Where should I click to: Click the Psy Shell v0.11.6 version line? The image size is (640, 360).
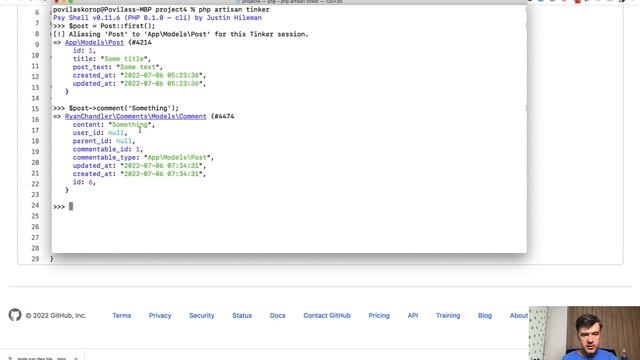coord(157,18)
